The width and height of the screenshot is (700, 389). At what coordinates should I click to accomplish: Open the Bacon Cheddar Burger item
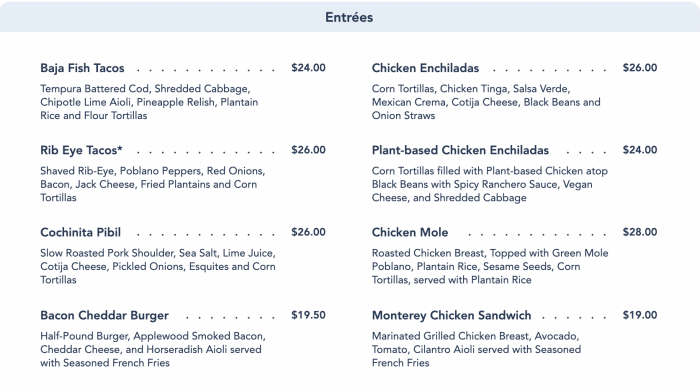(104, 315)
